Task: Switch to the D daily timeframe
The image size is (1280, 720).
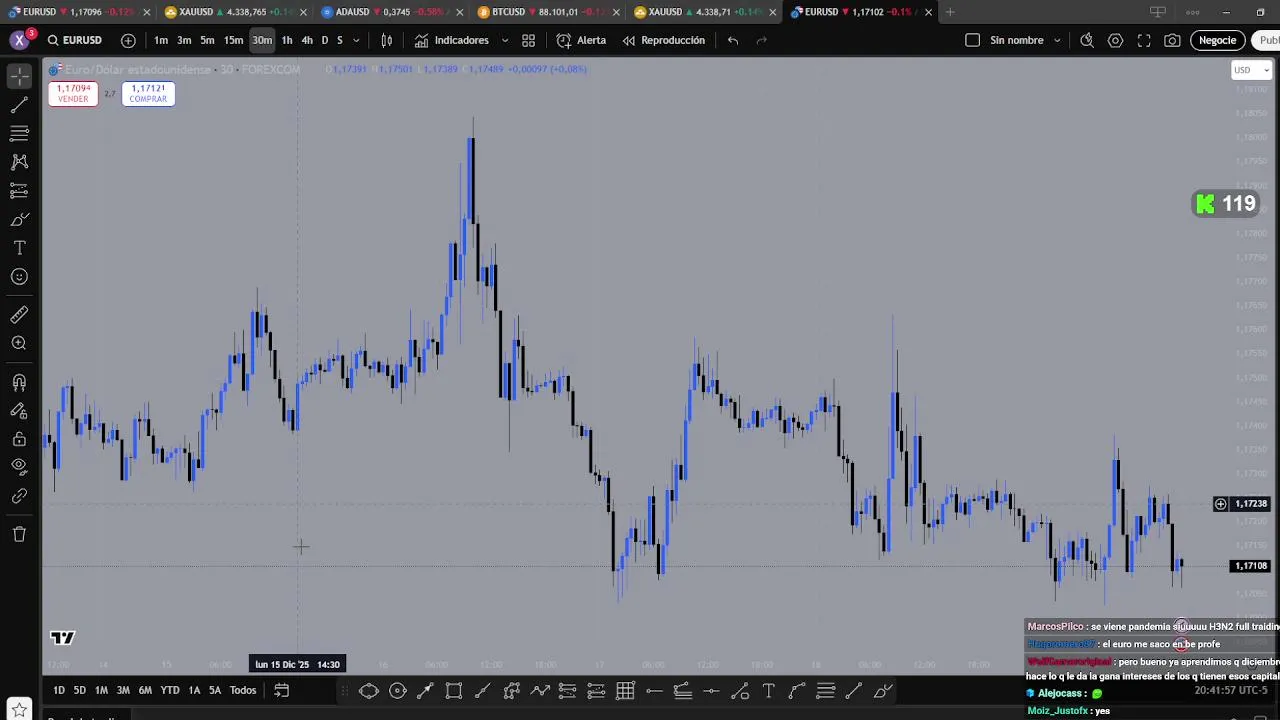Action: click(324, 40)
